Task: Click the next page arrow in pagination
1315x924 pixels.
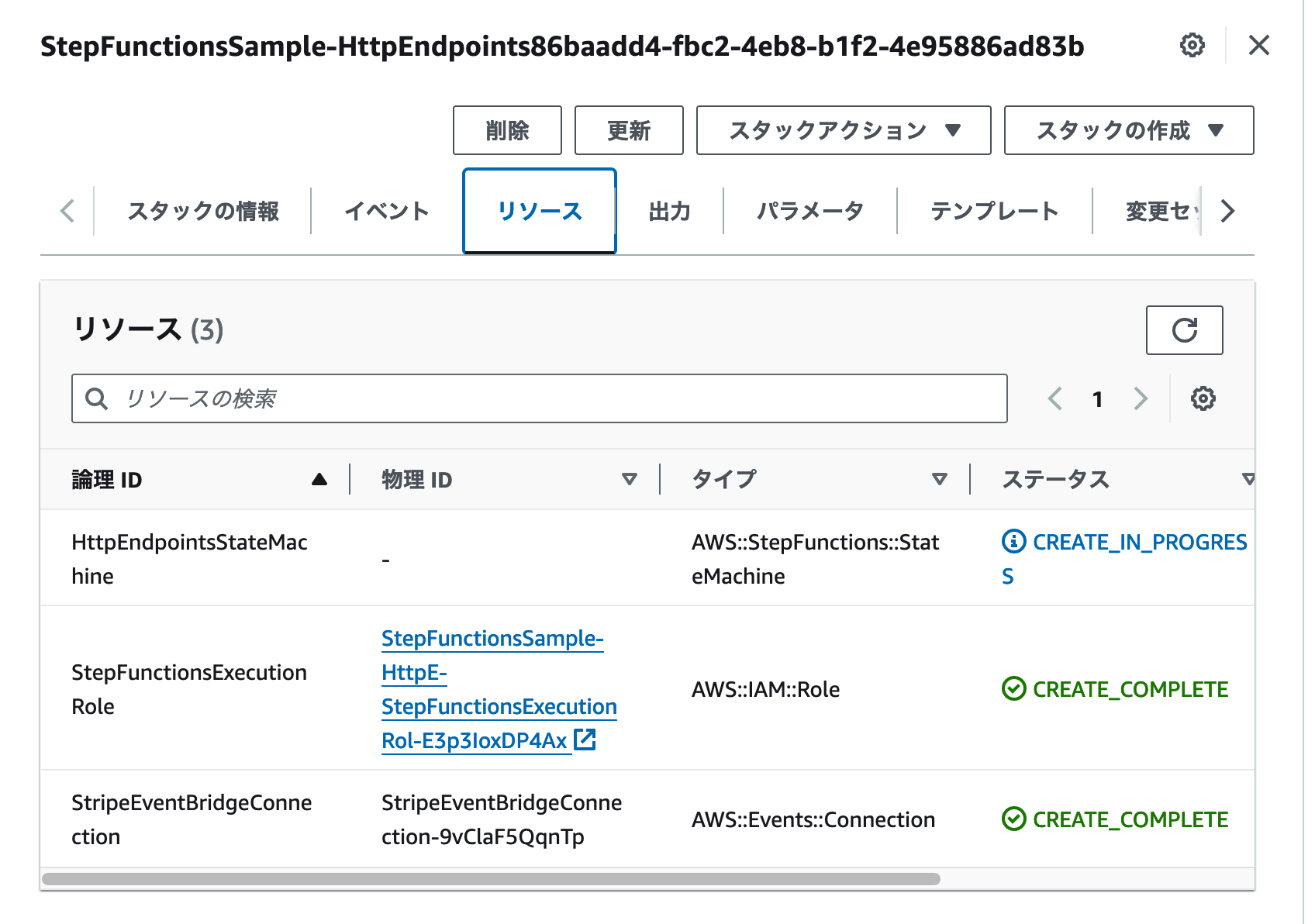Action: point(1141,398)
